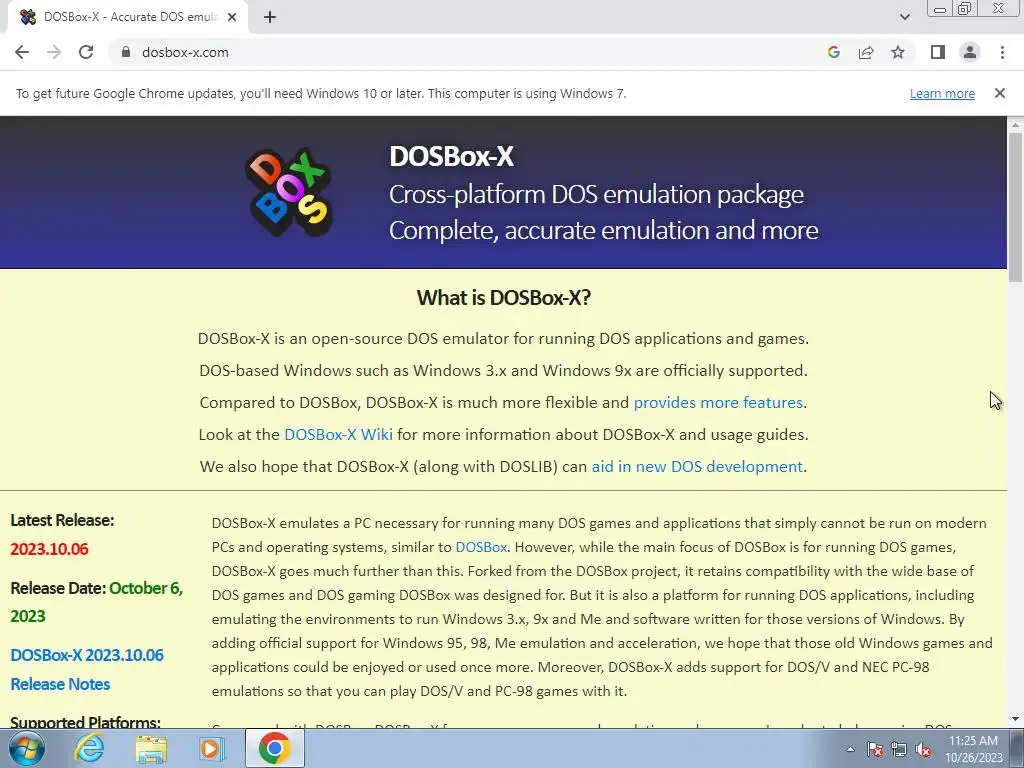Reload the dosbox-x.com page

click(86, 52)
